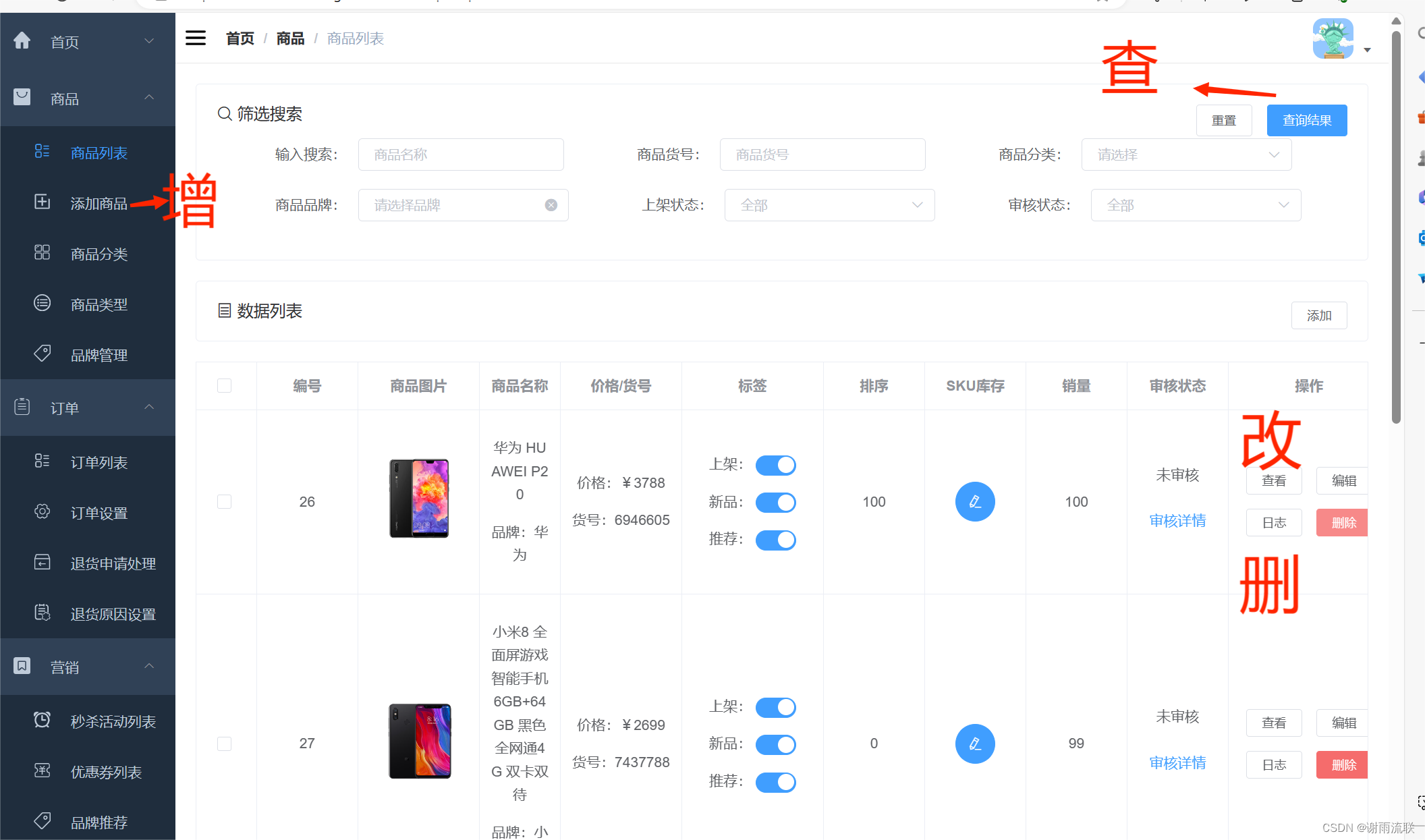Disable 推荐 switch for product 27
Viewport: 1425px width, 840px height.
coord(775,782)
